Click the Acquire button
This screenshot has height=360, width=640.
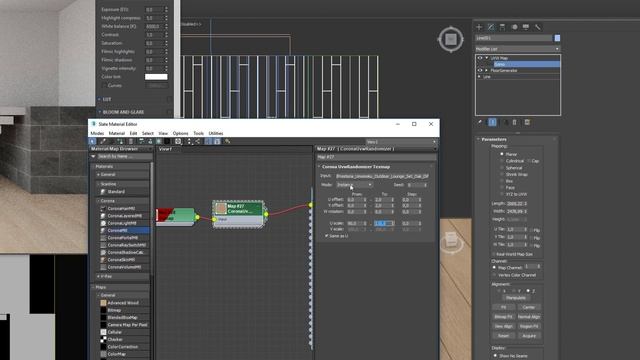(x=529, y=336)
